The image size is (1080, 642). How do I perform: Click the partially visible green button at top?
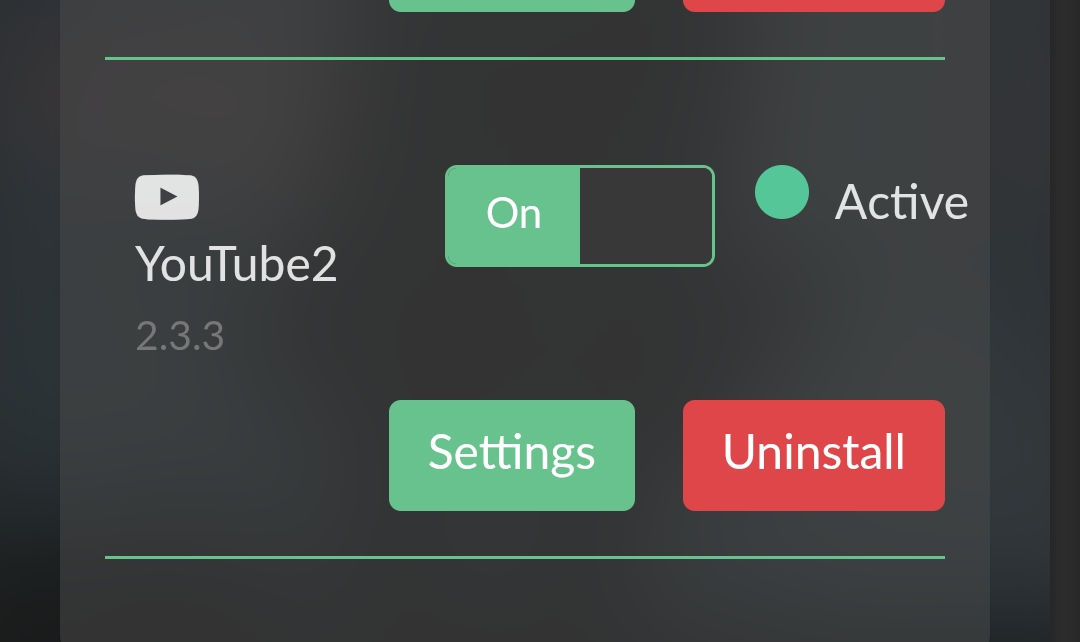(511, 5)
